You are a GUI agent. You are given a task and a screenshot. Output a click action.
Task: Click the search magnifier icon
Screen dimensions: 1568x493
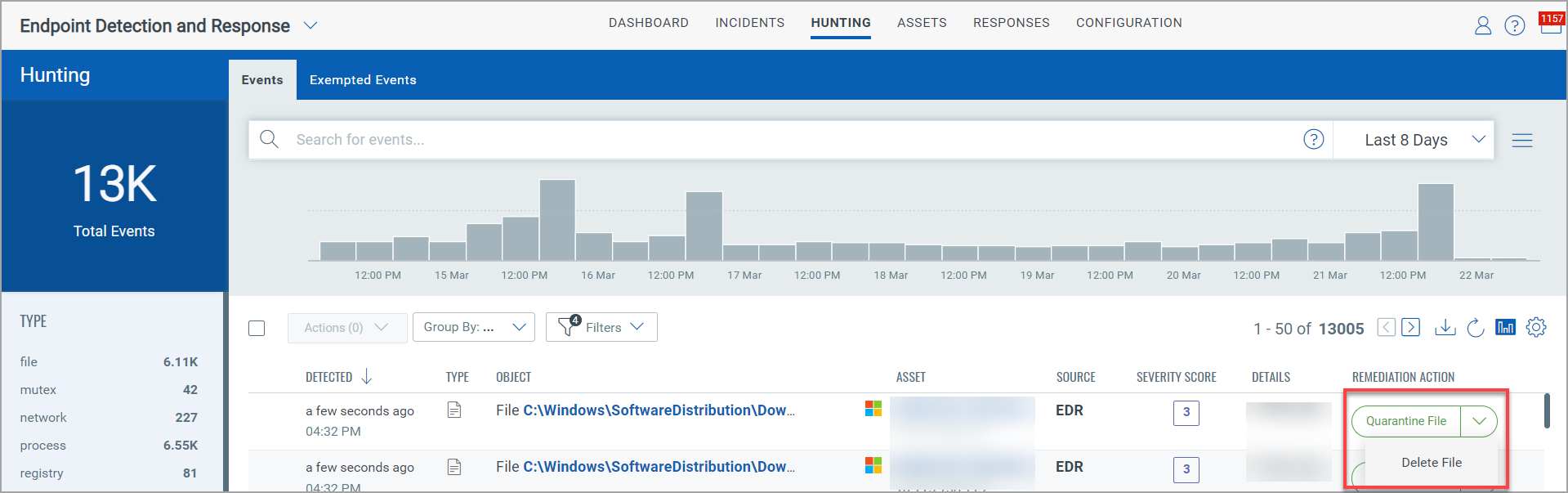click(269, 139)
